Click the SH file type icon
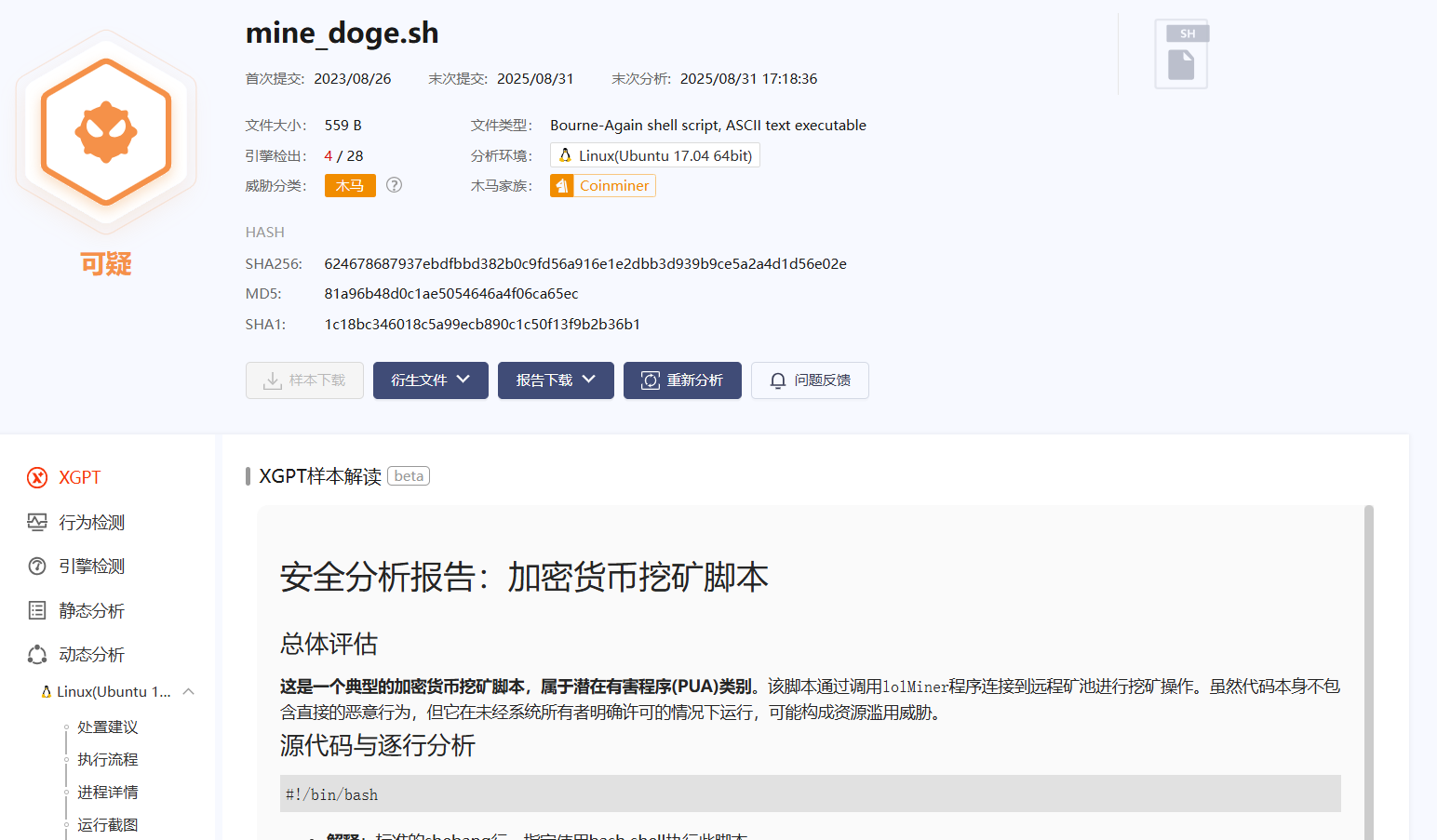The image size is (1437, 840). tap(1182, 54)
